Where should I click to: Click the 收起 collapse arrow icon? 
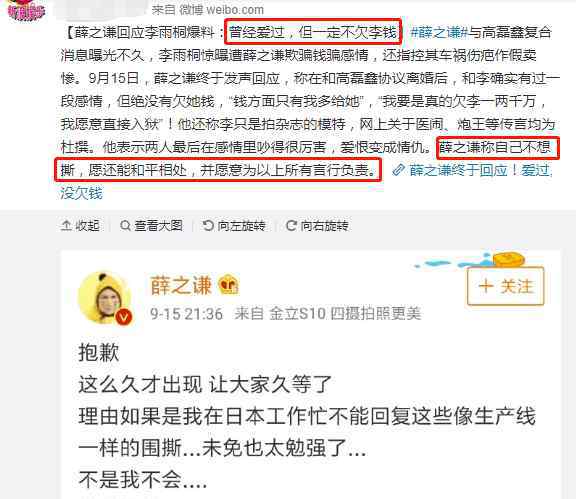point(66,225)
